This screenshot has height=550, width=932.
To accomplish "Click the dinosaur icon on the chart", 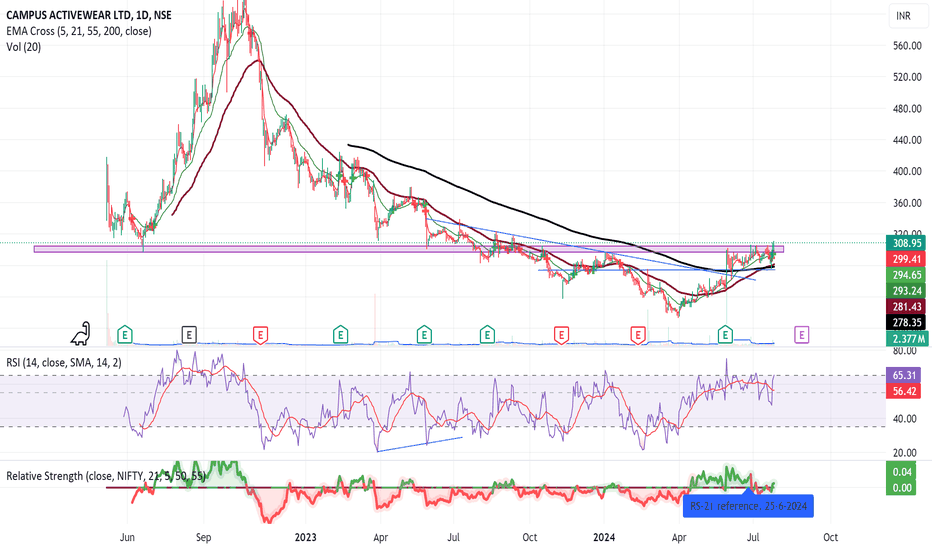I will [x=80, y=334].
